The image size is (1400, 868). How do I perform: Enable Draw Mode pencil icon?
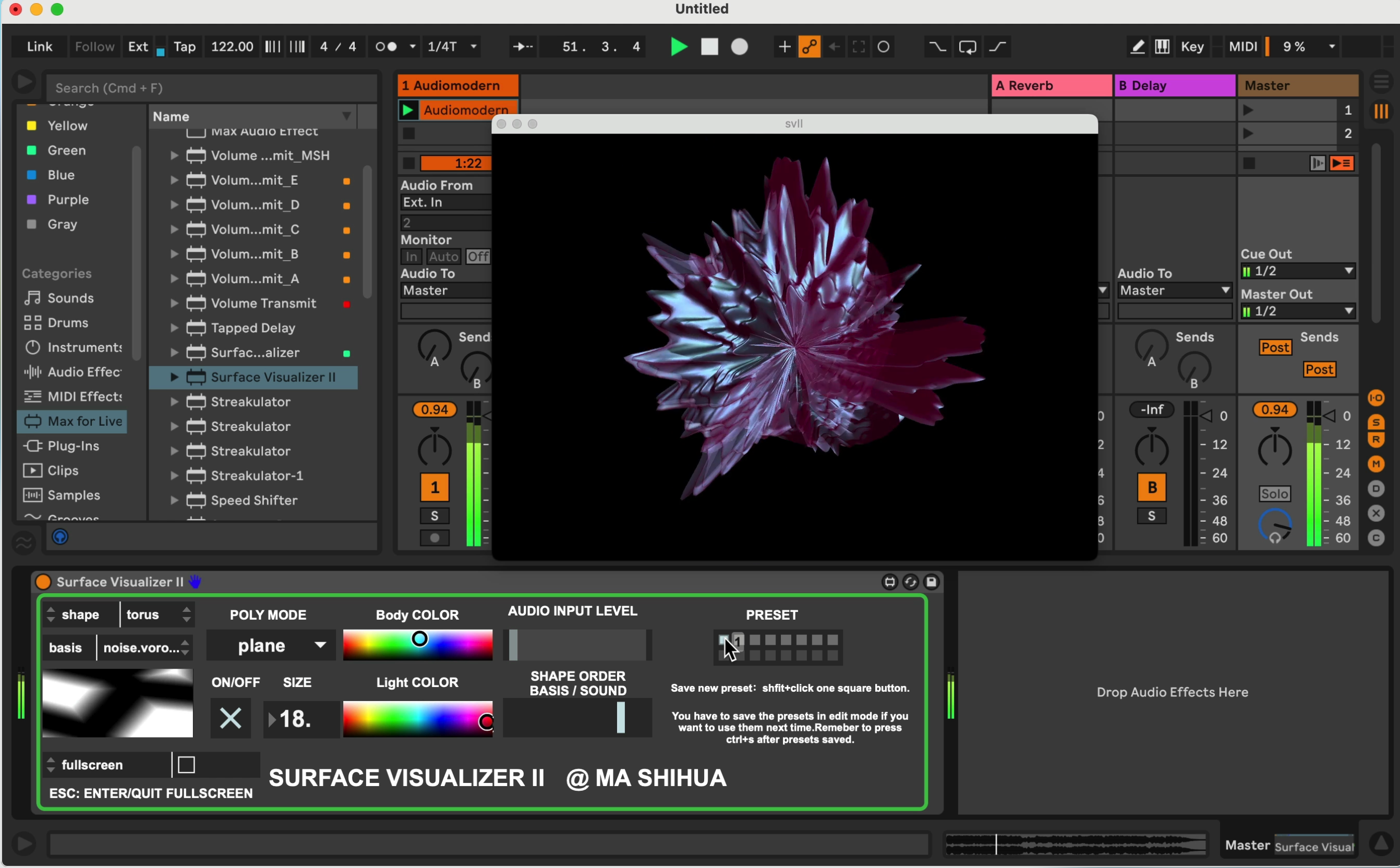tap(1137, 46)
